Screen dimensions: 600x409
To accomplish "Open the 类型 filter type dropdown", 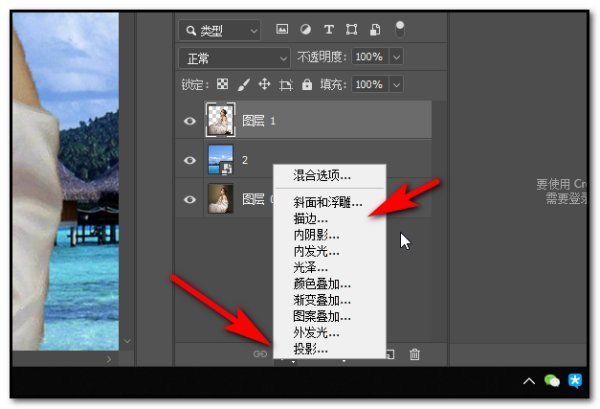I will pyautogui.click(x=219, y=29).
